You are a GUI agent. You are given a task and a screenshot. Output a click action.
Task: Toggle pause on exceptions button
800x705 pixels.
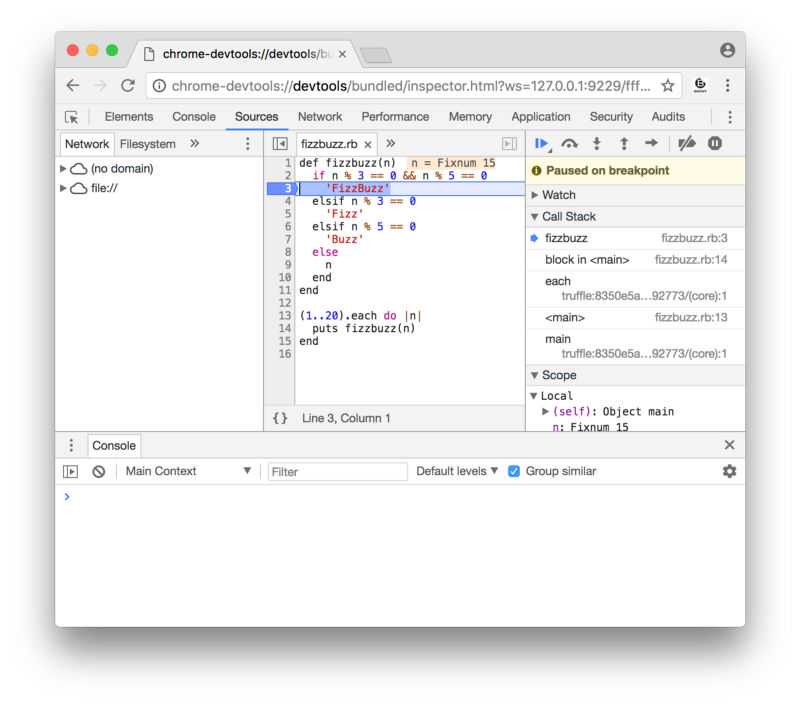click(715, 144)
